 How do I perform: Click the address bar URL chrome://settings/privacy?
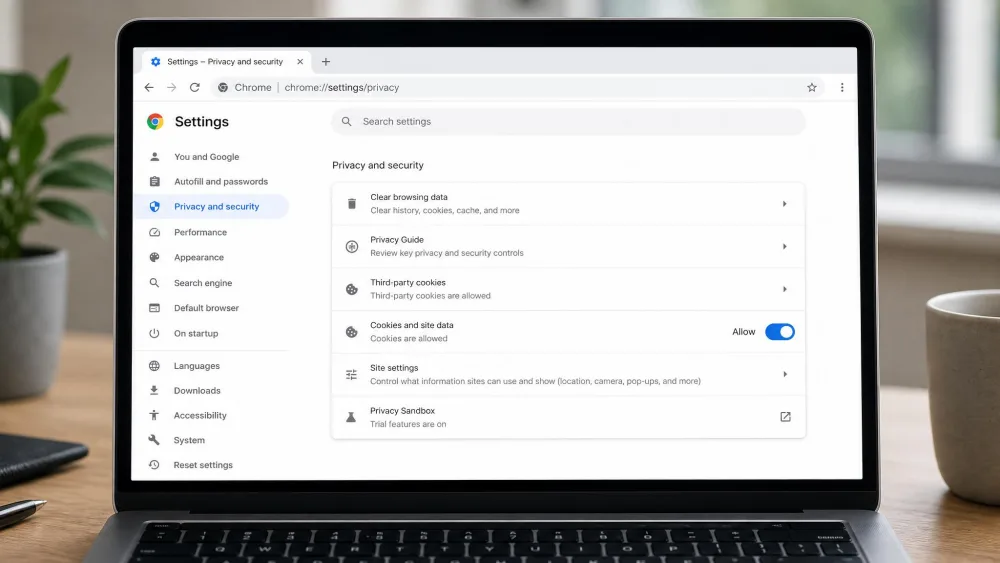tap(342, 87)
